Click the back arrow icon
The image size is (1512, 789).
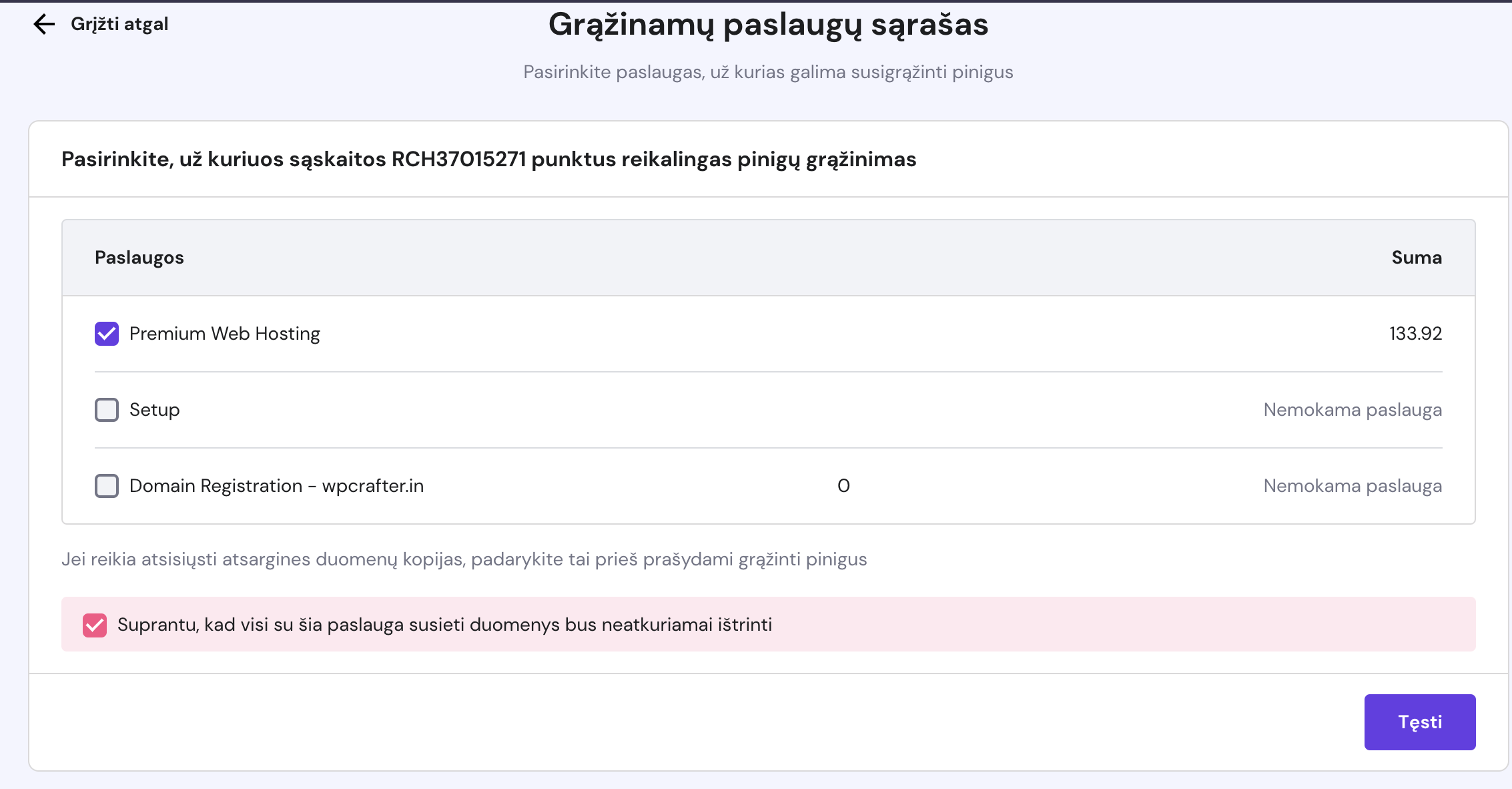click(x=44, y=24)
